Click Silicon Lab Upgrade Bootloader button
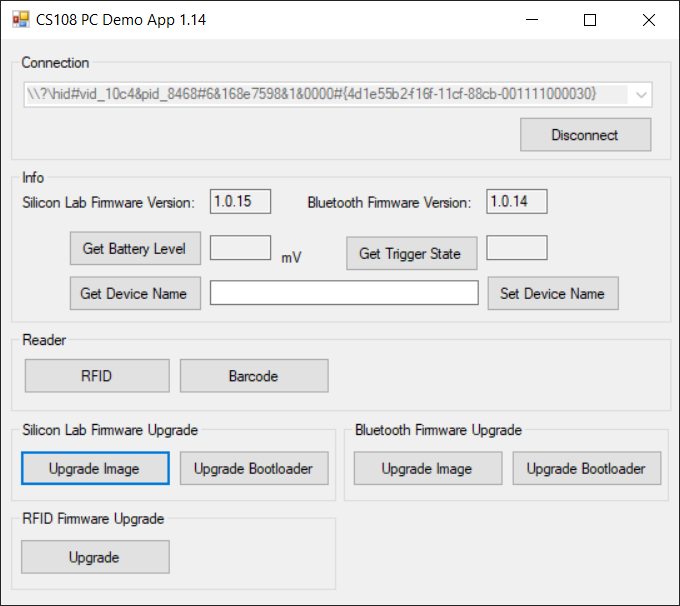The height and width of the screenshot is (606, 680). point(254,468)
